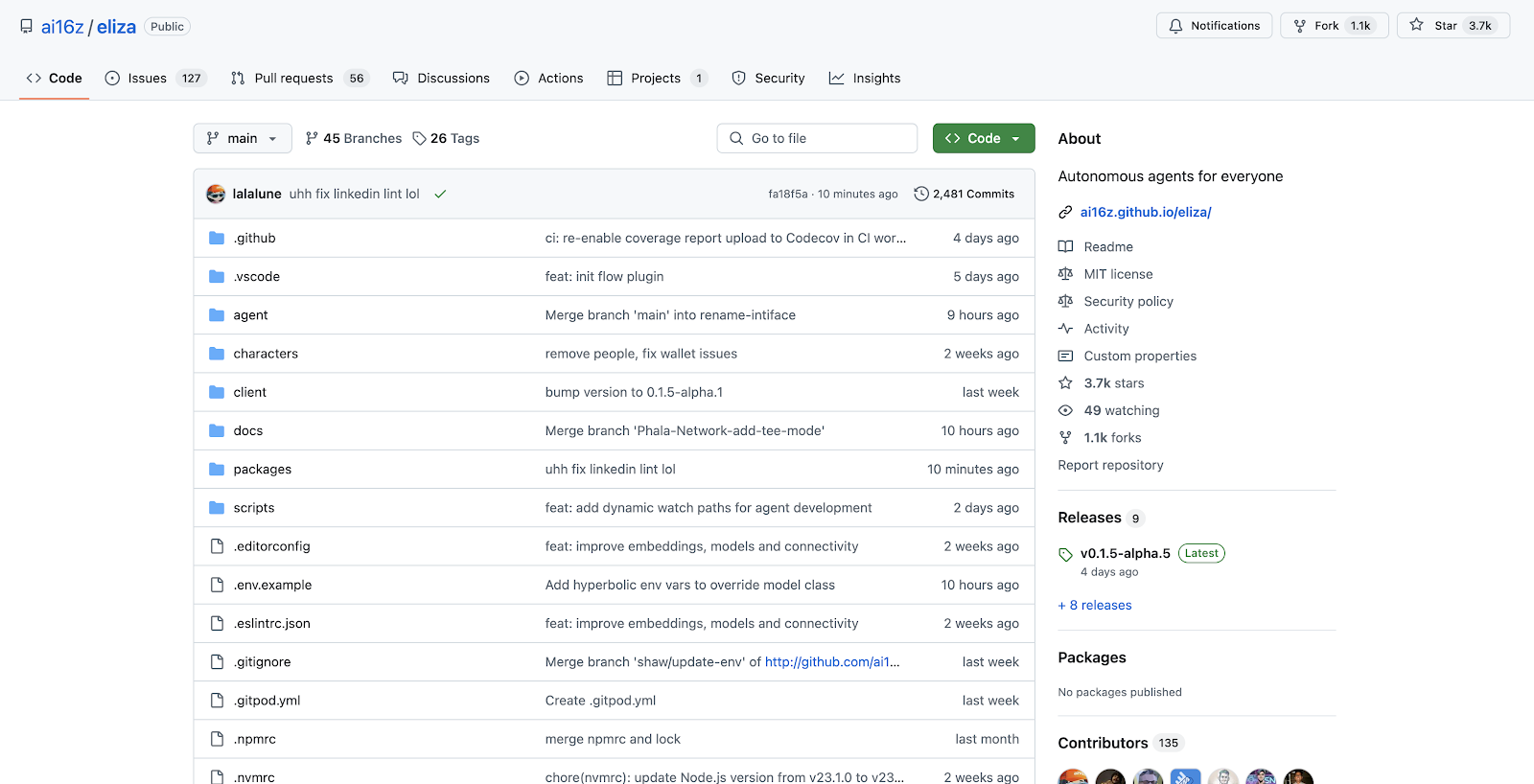
Task: Open the .nvmrc file
Action: pyautogui.click(x=254, y=777)
